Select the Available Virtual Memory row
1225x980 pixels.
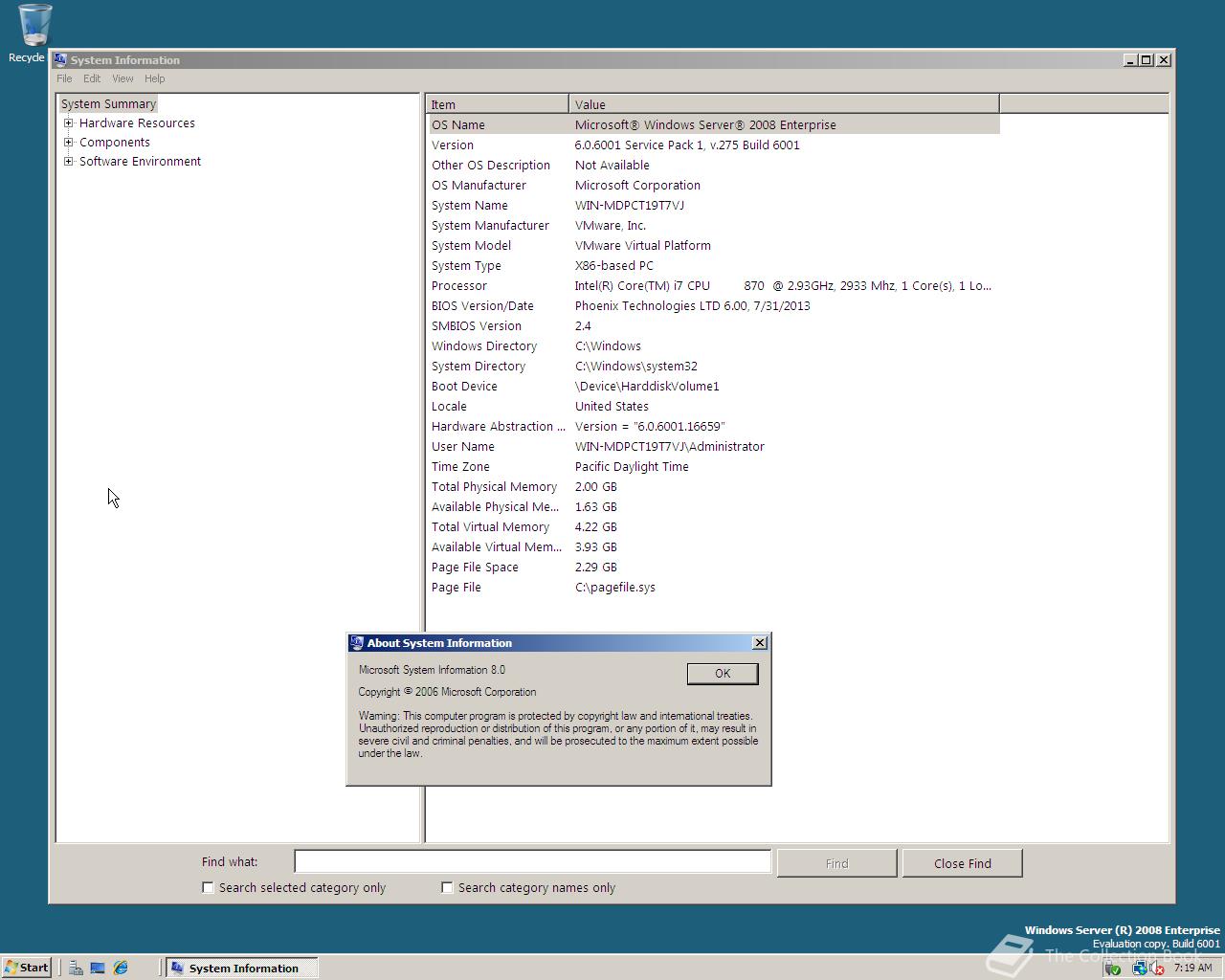point(713,546)
